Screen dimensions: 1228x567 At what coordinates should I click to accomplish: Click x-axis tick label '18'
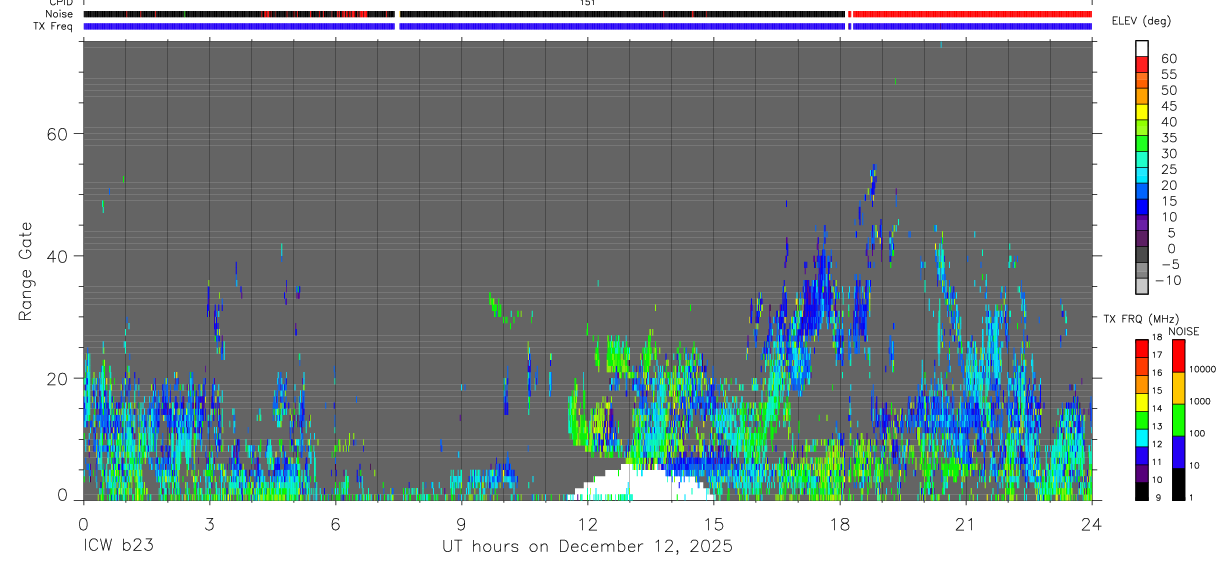tap(839, 524)
